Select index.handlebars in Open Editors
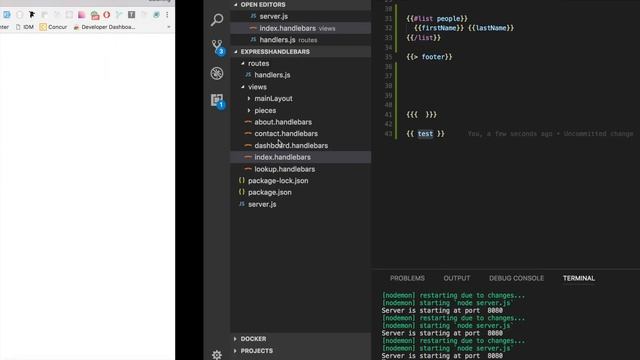The image size is (640, 360). tap(301, 28)
